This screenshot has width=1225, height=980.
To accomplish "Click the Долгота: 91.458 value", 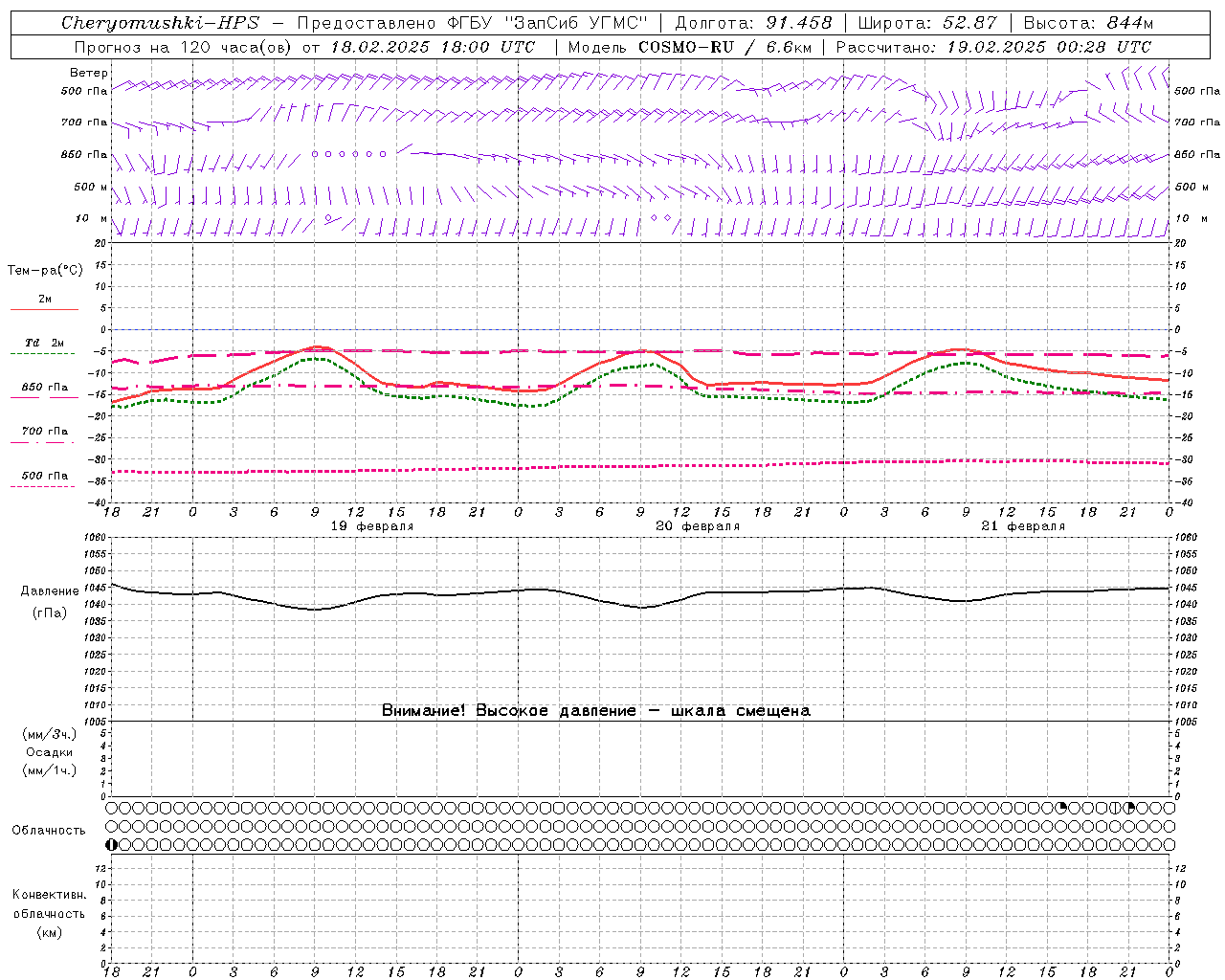I will pyautogui.click(x=754, y=23).
